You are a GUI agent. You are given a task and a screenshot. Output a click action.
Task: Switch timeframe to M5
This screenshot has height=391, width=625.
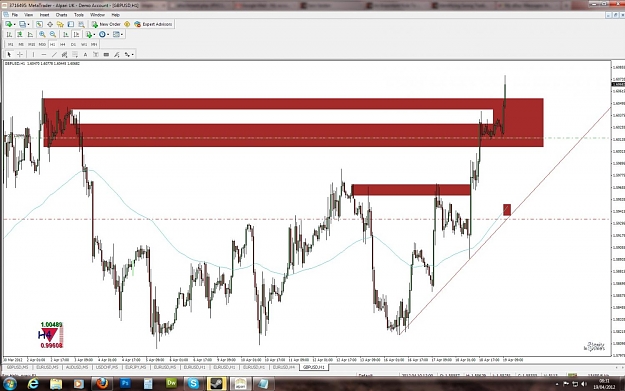21,44
